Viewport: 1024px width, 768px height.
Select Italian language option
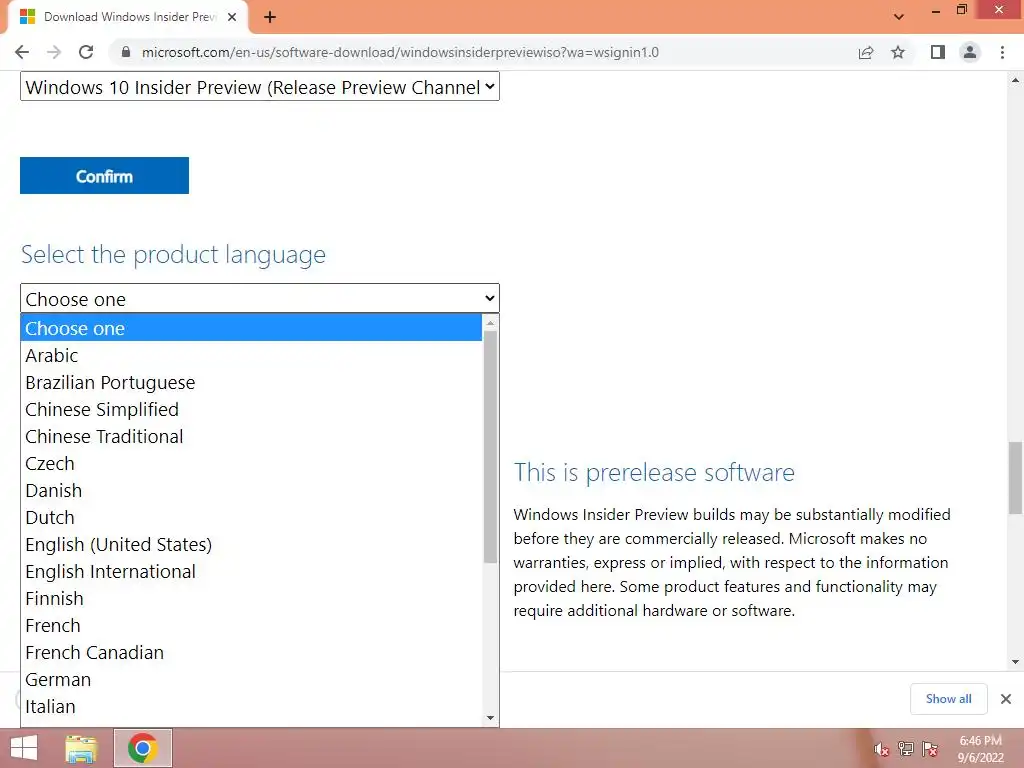251,706
